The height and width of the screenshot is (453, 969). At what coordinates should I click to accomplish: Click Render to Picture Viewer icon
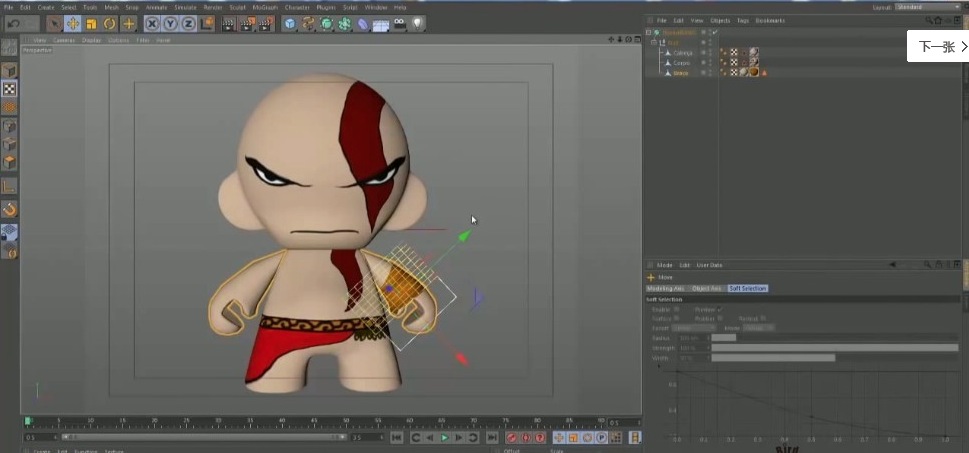pyautogui.click(x=247, y=24)
